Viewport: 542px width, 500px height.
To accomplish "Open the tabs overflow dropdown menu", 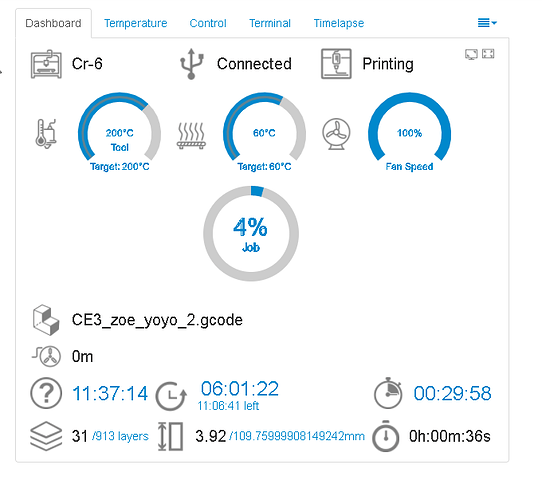I will pyautogui.click(x=487, y=23).
